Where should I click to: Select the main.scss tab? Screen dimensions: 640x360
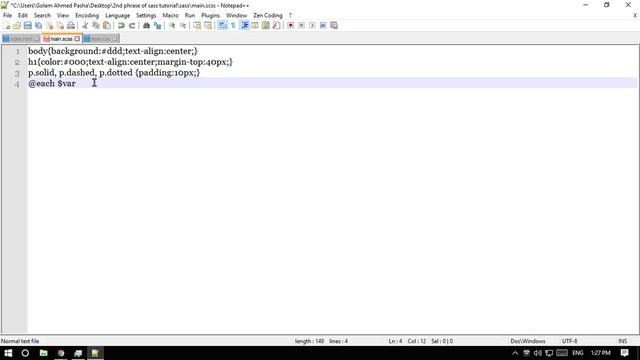pyautogui.click(x=62, y=39)
